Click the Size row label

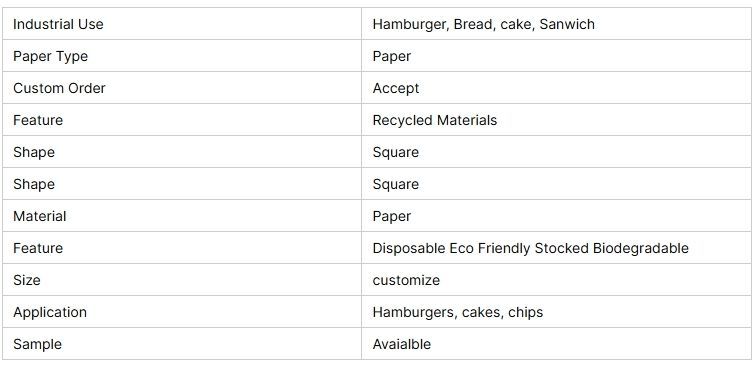26,280
